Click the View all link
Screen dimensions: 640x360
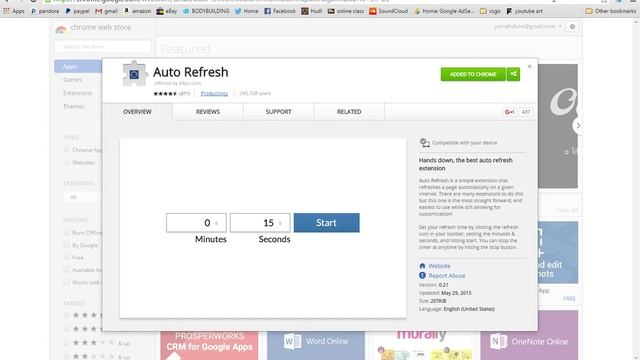[x=566, y=210]
